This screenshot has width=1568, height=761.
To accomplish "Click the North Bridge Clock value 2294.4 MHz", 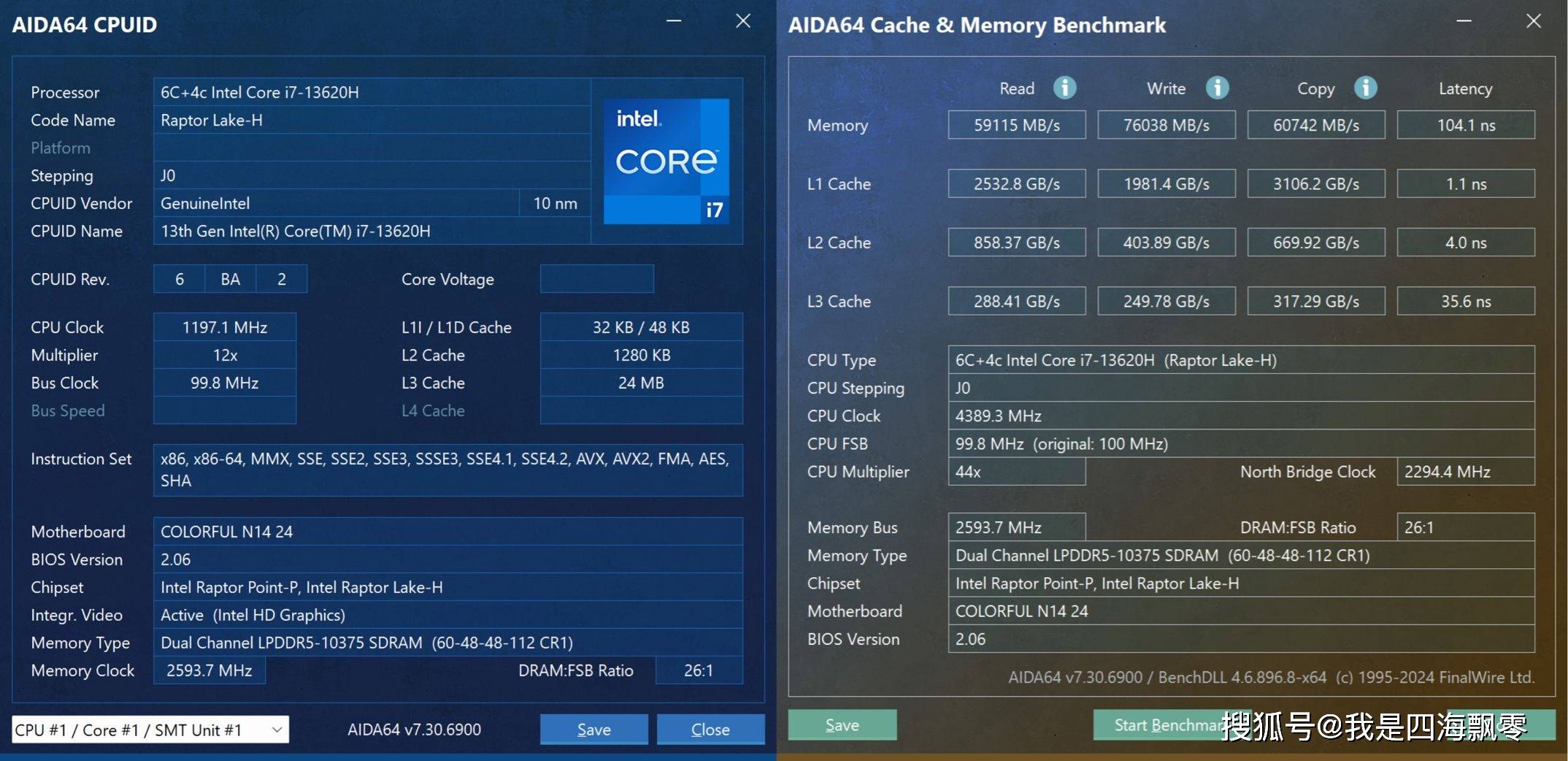I will pyautogui.click(x=1466, y=472).
